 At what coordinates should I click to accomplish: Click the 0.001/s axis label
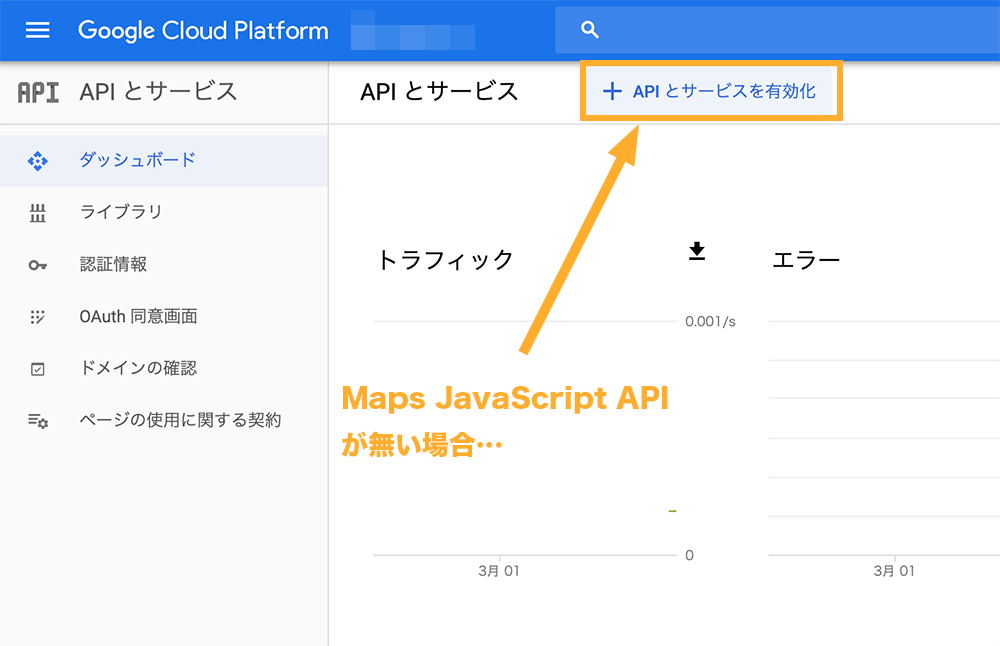click(x=710, y=321)
